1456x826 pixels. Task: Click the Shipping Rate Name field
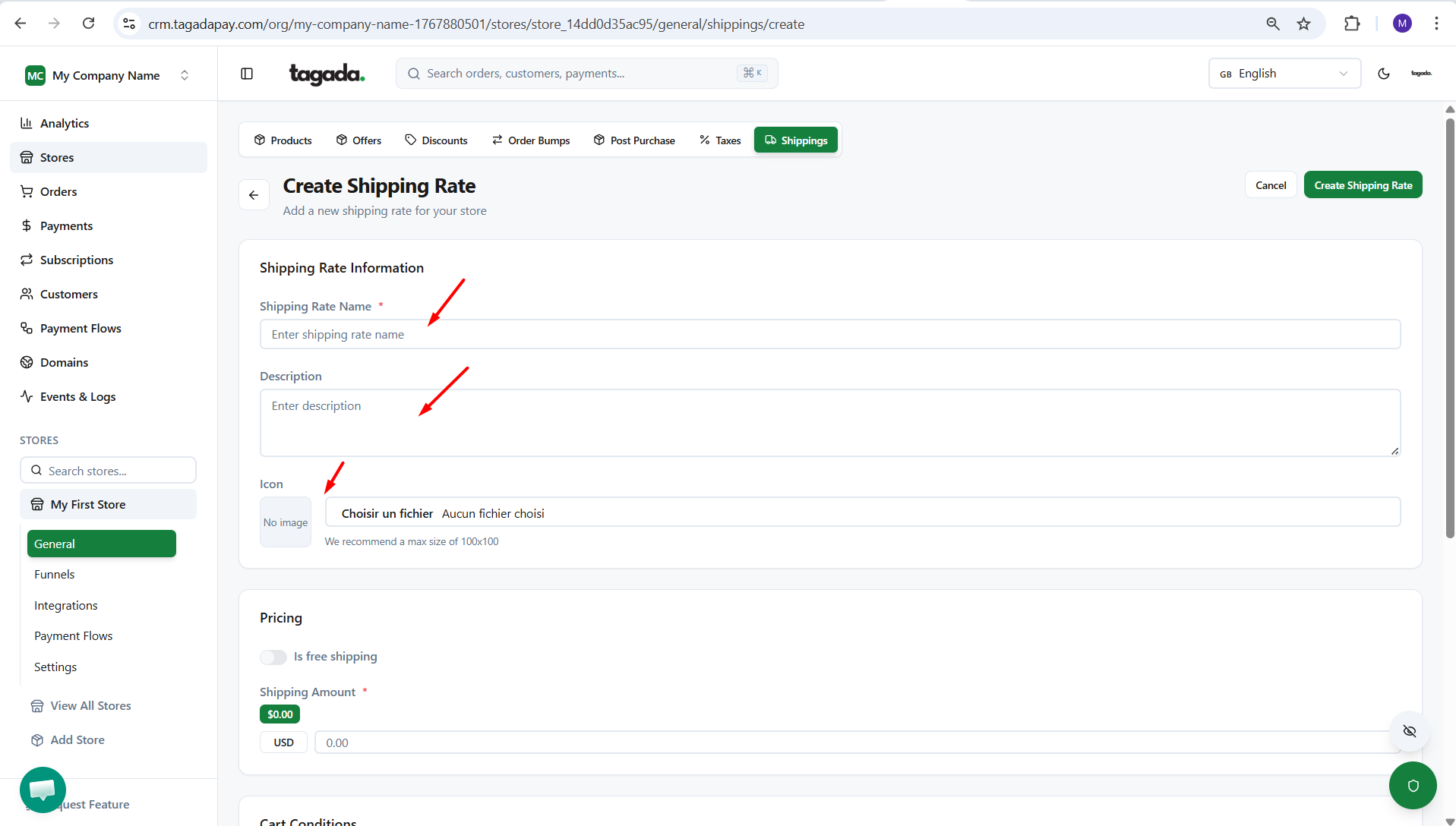pyautogui.click(x=829, y=335)
